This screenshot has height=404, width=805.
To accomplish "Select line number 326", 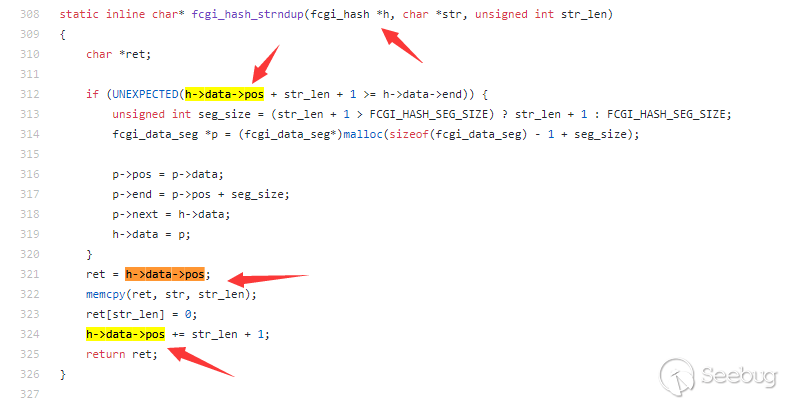I will 30,374.
